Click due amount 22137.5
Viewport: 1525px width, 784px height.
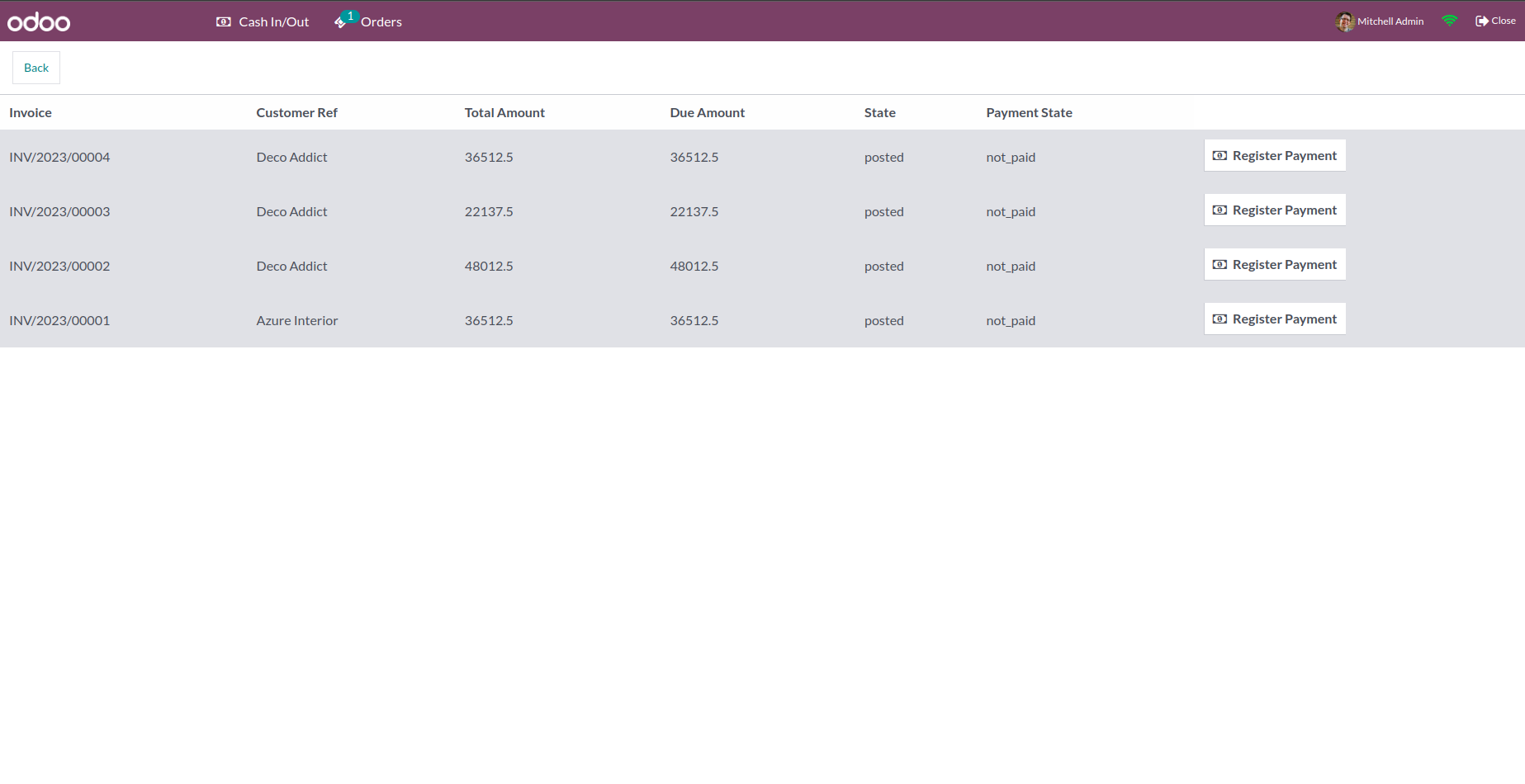(694, 211)
